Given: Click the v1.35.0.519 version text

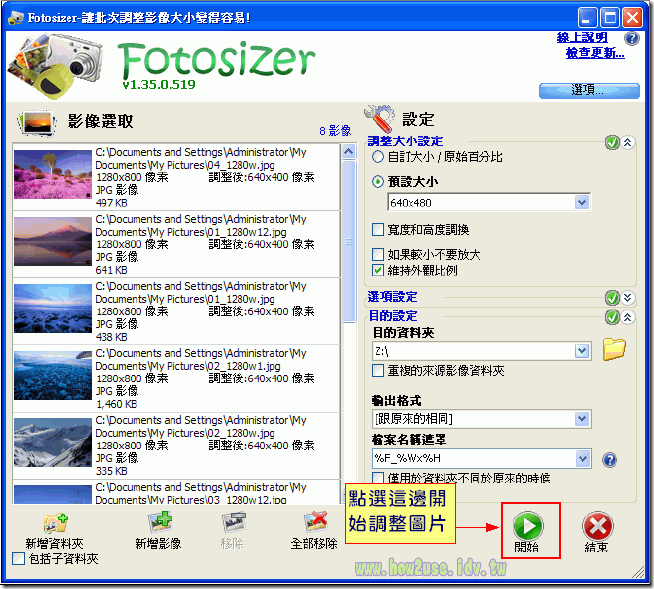Looking at the screenshot, I should (x=159, y=85).
